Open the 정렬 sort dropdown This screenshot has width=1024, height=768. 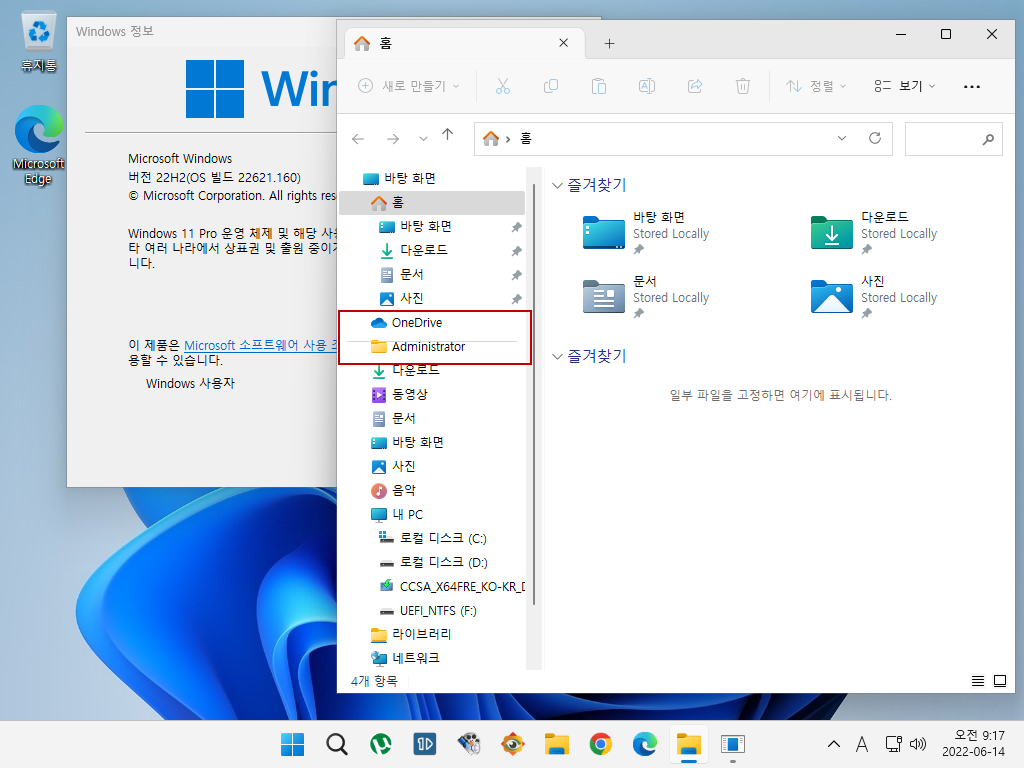[x=816, y=86]
